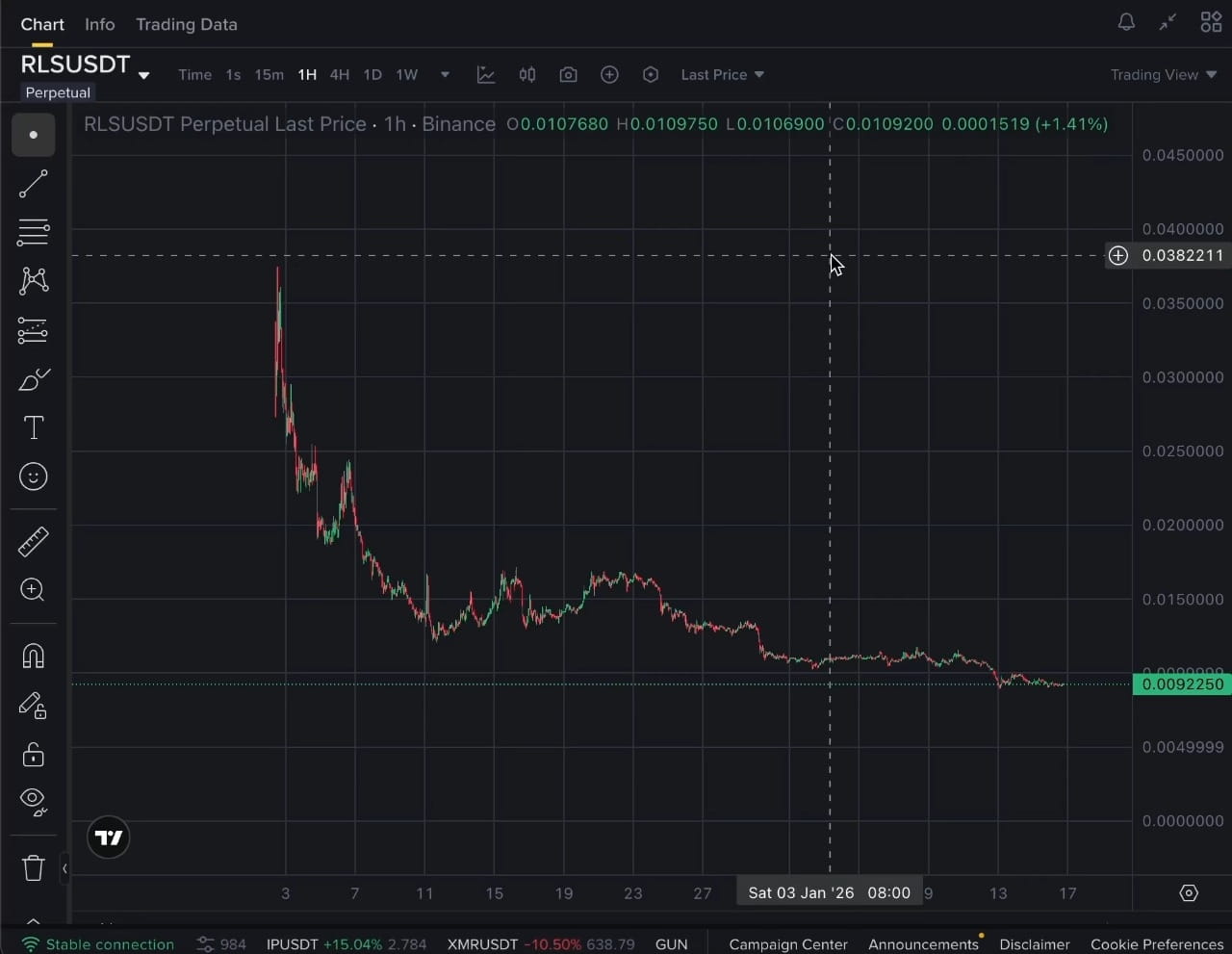Toggle the Magnet snapping mode
The image size is (1232, 954).
33,656
